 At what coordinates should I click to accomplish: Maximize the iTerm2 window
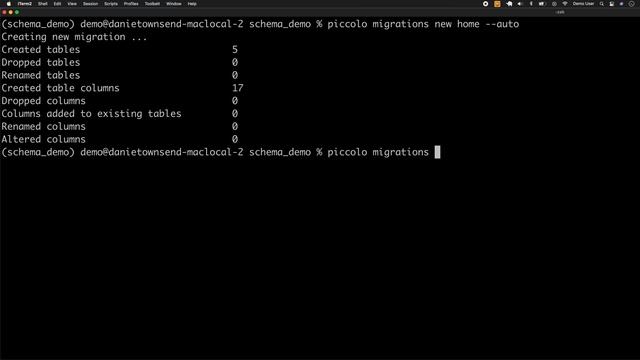[x=17, y=12]
